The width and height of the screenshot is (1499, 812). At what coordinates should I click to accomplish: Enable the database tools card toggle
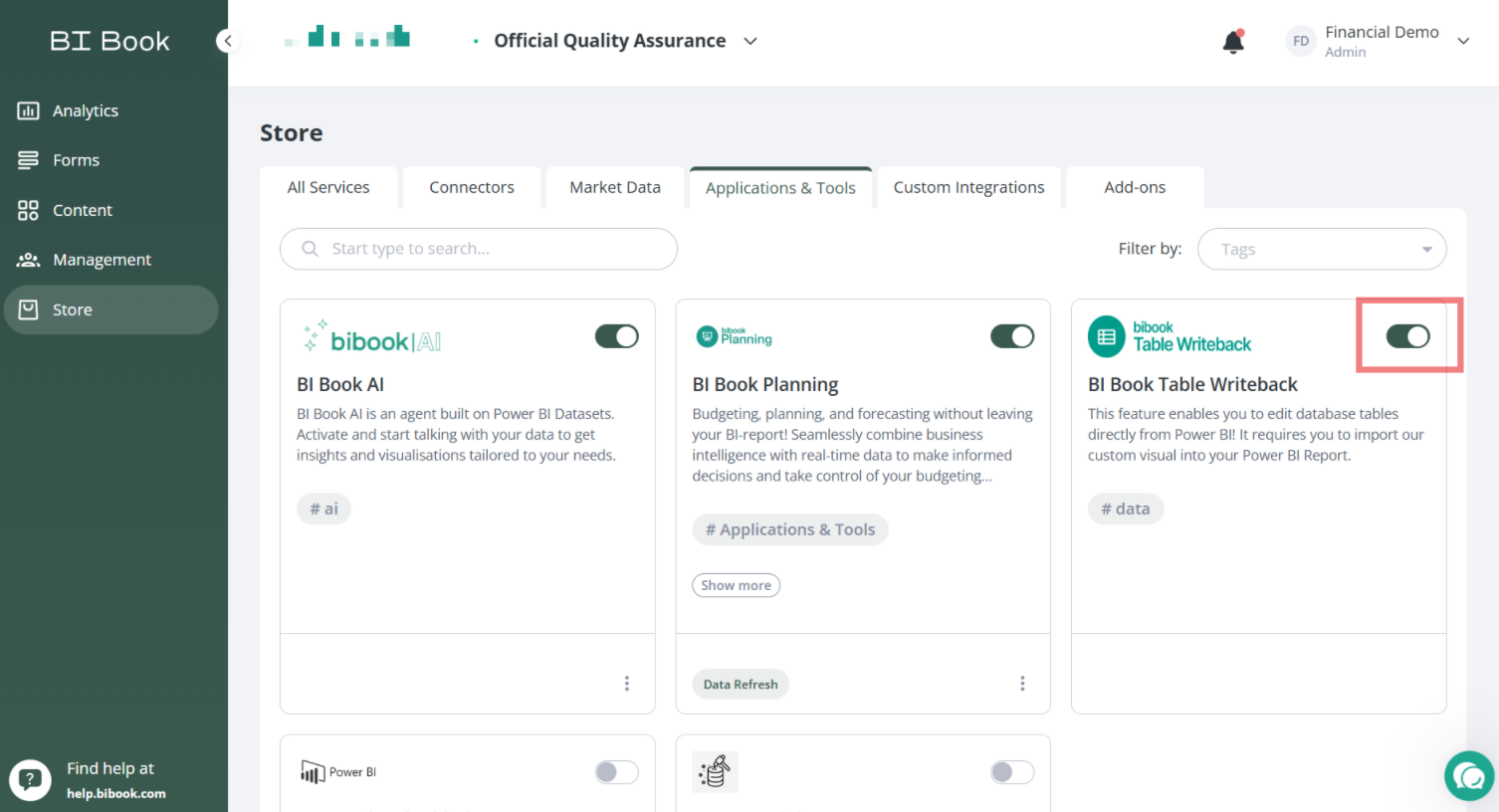coord(1012,772)
